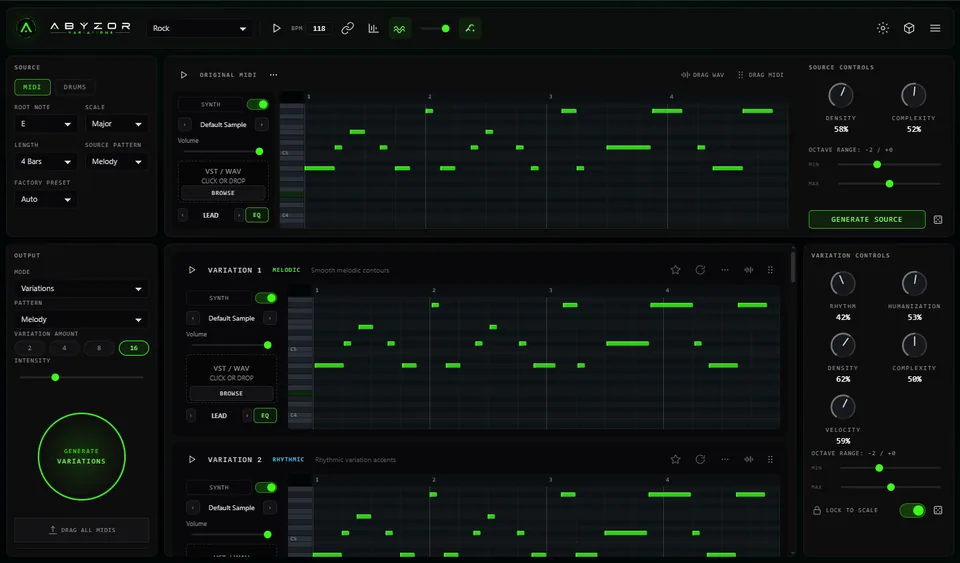Adjust top toolbar green slider
Image resolution: width=960 pixels, height=563 pixels.
tap(435, 29)
